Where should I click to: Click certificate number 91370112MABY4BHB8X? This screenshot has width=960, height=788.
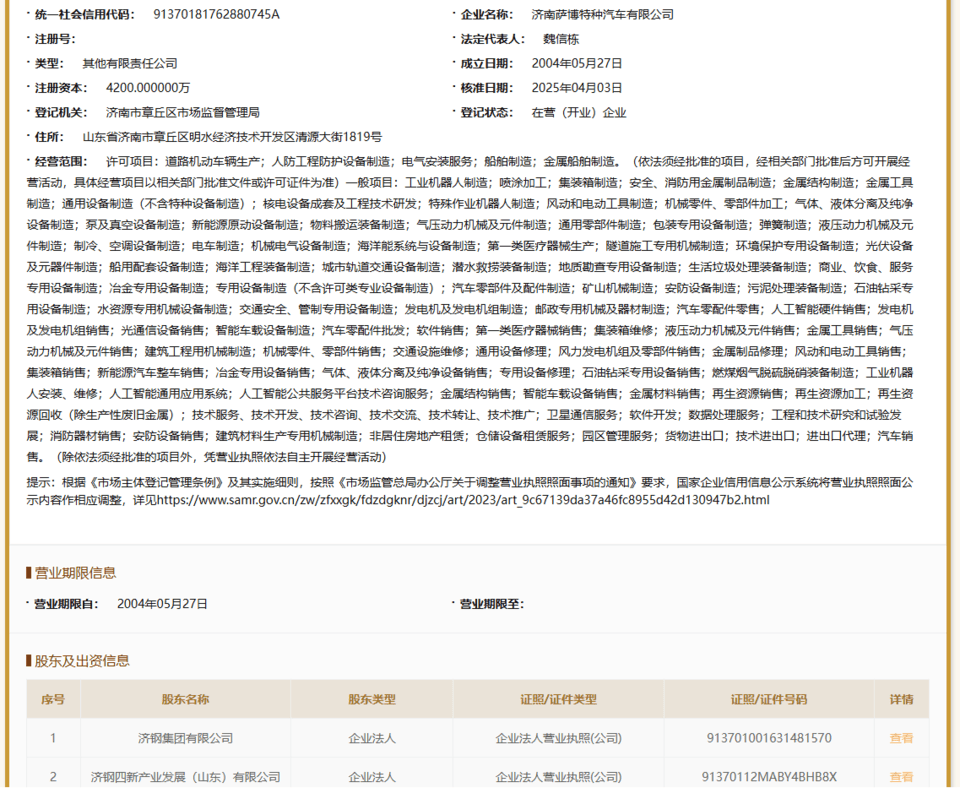point(769,777)
